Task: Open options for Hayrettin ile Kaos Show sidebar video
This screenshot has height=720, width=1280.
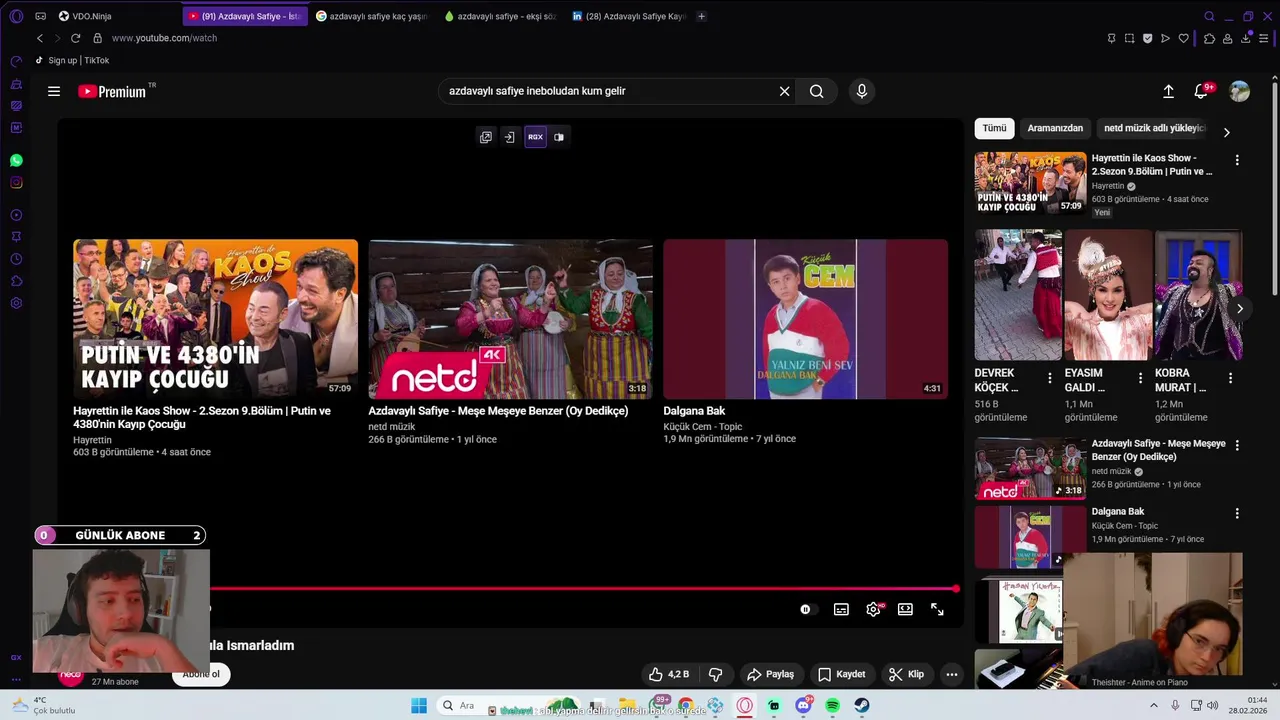Action: coord(1237,160)
